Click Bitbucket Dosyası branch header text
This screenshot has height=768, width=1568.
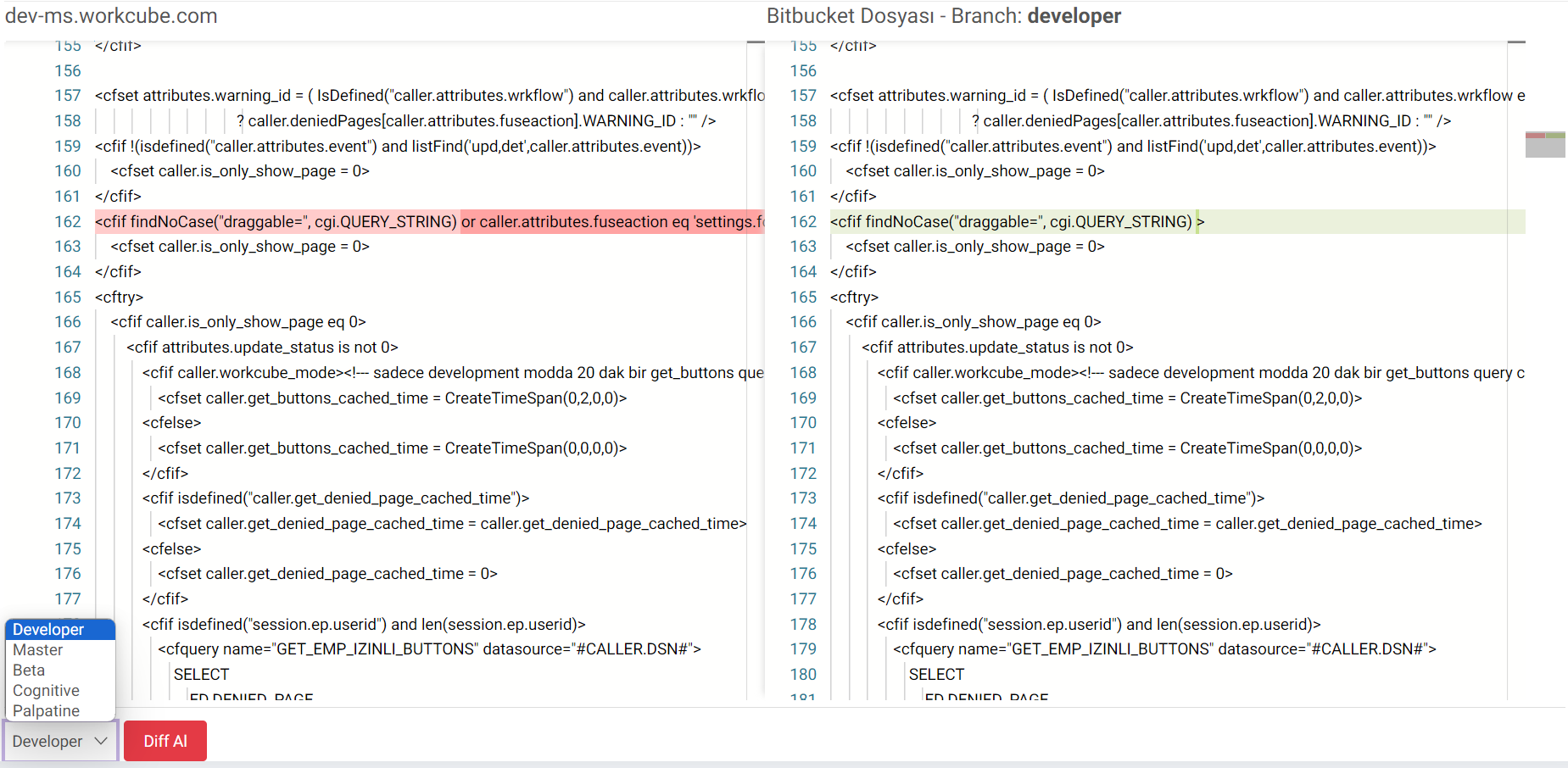pos(943,16)
